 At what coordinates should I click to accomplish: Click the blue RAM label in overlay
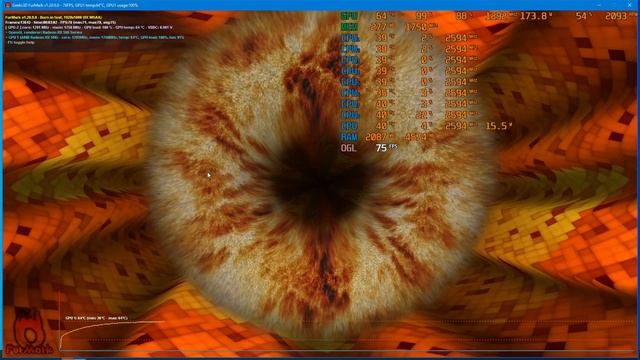coord(349,137)
